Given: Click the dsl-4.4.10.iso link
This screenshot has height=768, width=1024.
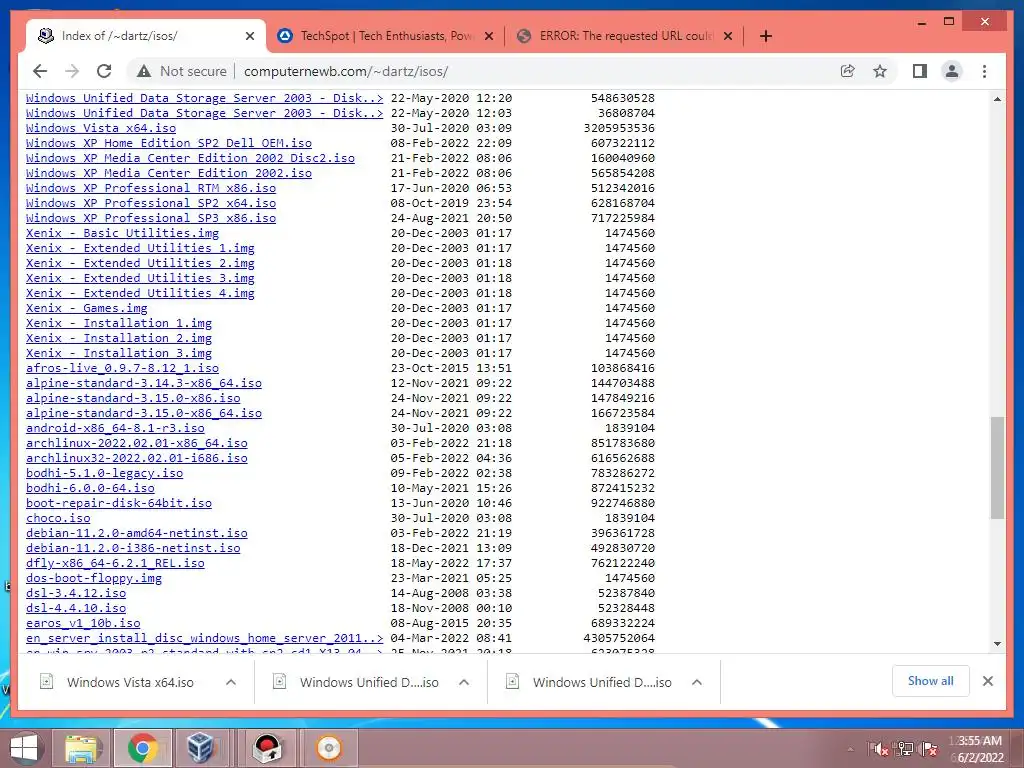Looking at the screenshot, I should click(76, 609).
